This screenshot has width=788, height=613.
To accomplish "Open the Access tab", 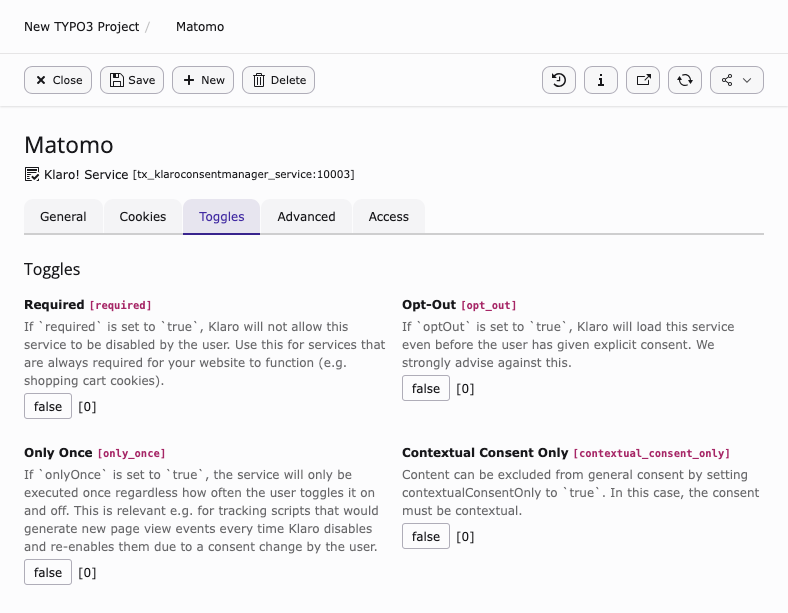I will [389, 217].
